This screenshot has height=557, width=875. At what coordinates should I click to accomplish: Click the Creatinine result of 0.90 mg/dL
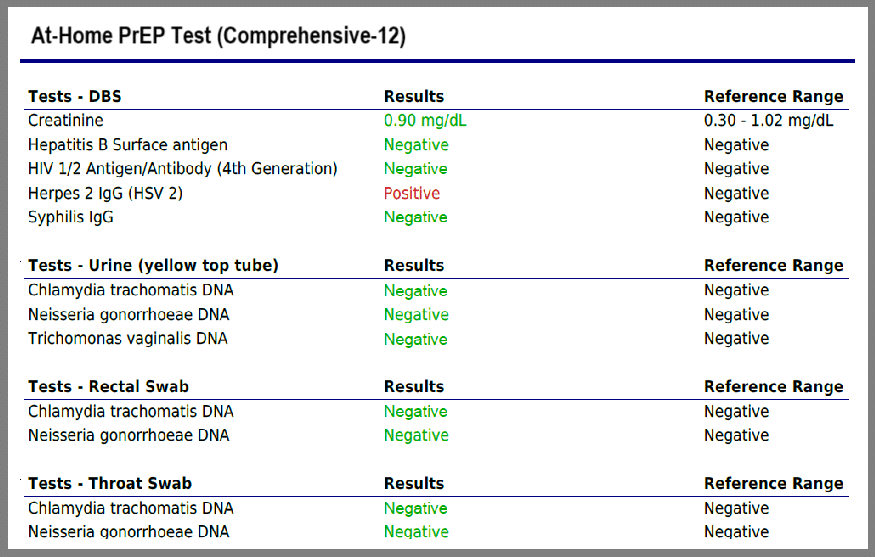coord(425,121)
